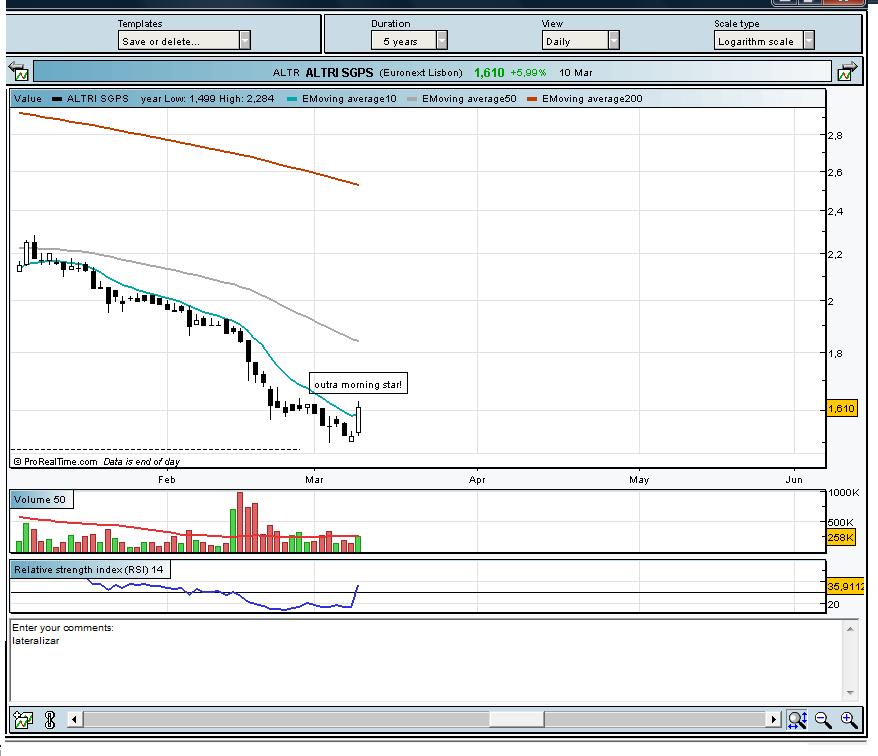Select the 'outra morning star!' annotation
Viewport: 878px width, 756px height.
pos(358,384)
